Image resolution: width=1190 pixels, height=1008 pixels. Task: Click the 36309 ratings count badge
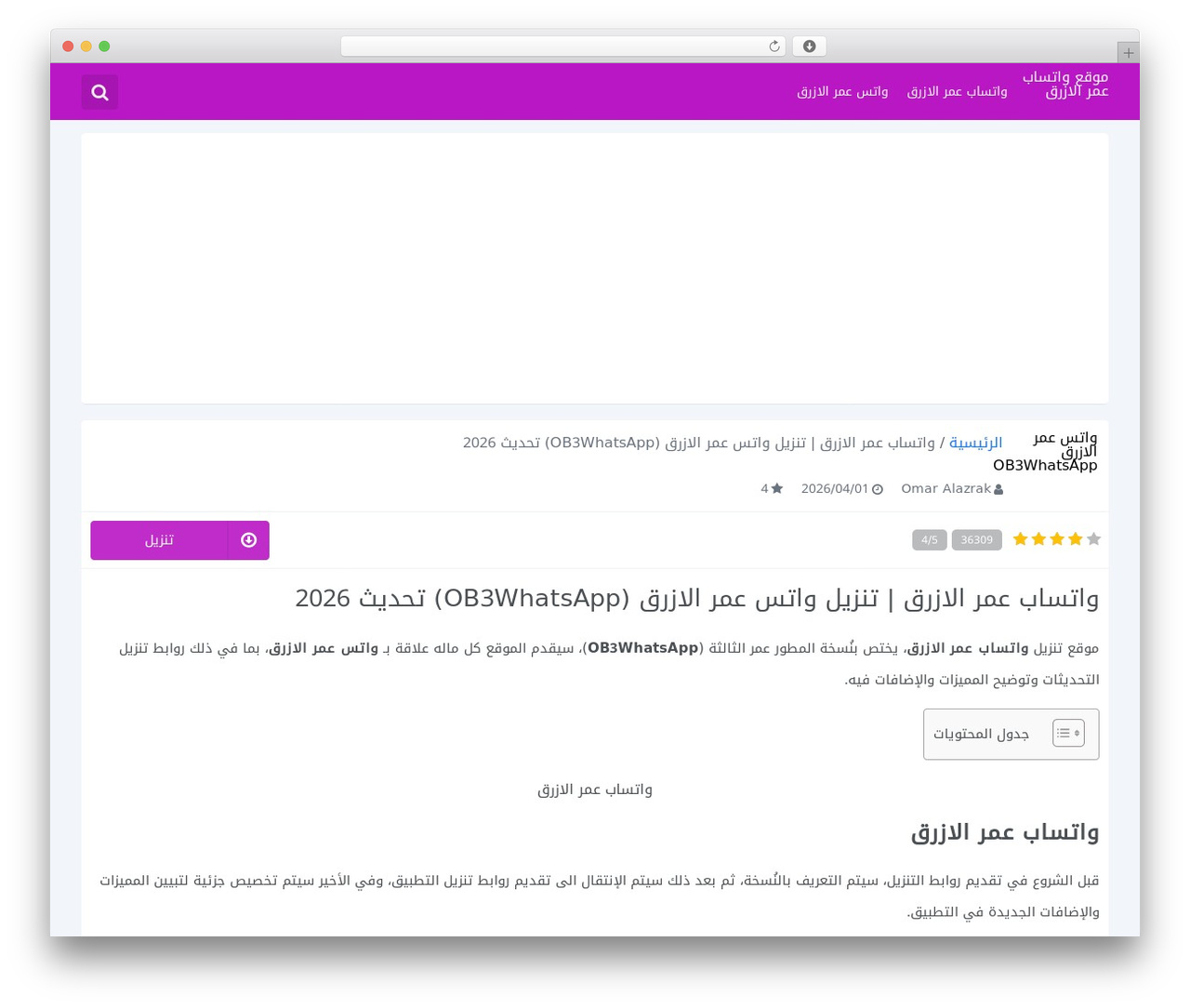tap(976, 539)
